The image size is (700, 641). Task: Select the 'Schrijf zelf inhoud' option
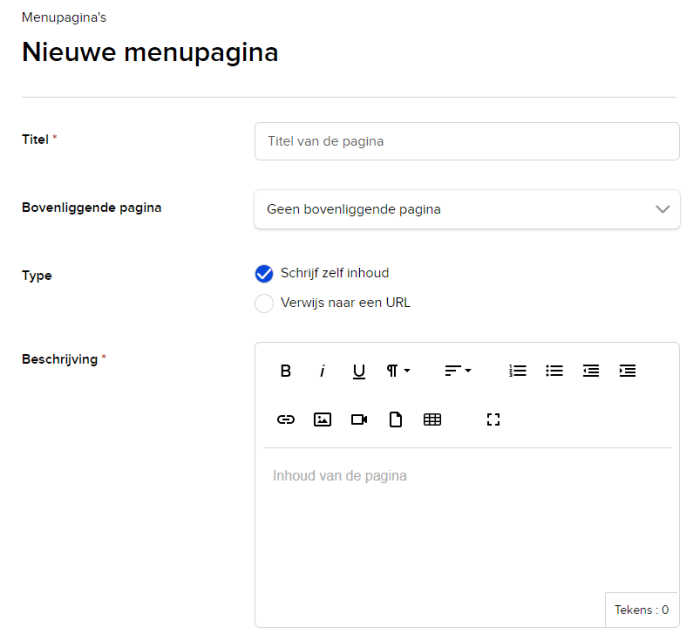coord(265,274)
